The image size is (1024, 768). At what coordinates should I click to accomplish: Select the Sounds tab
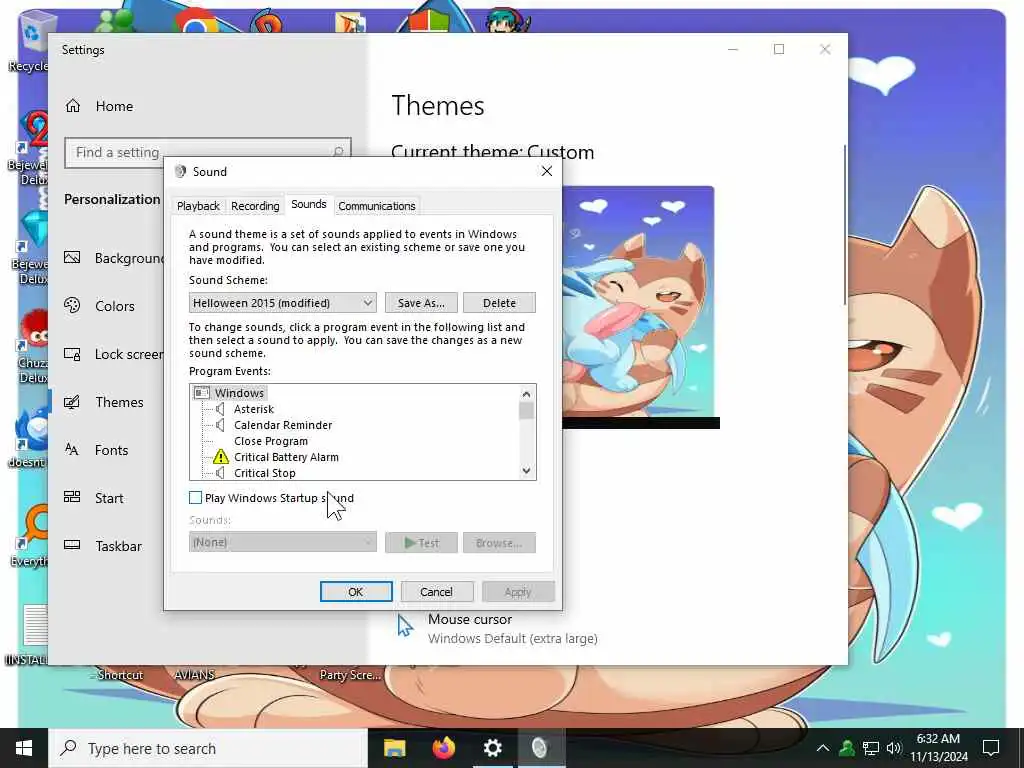coord(309,204)
